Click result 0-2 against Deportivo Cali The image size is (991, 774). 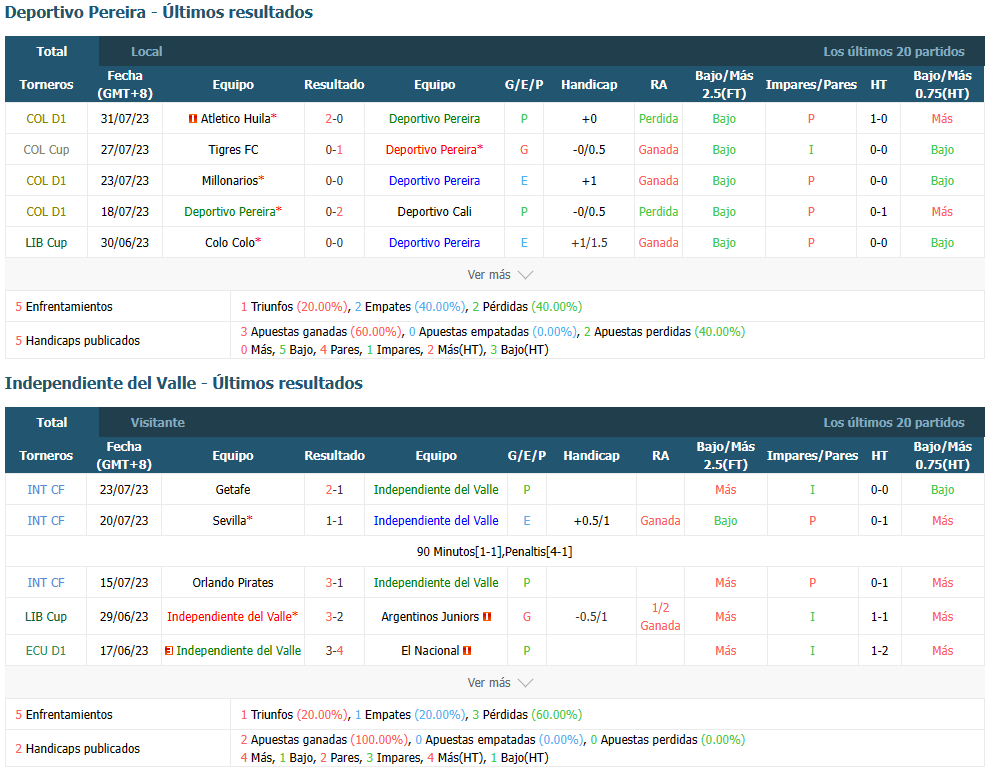[x=334, y=212]
